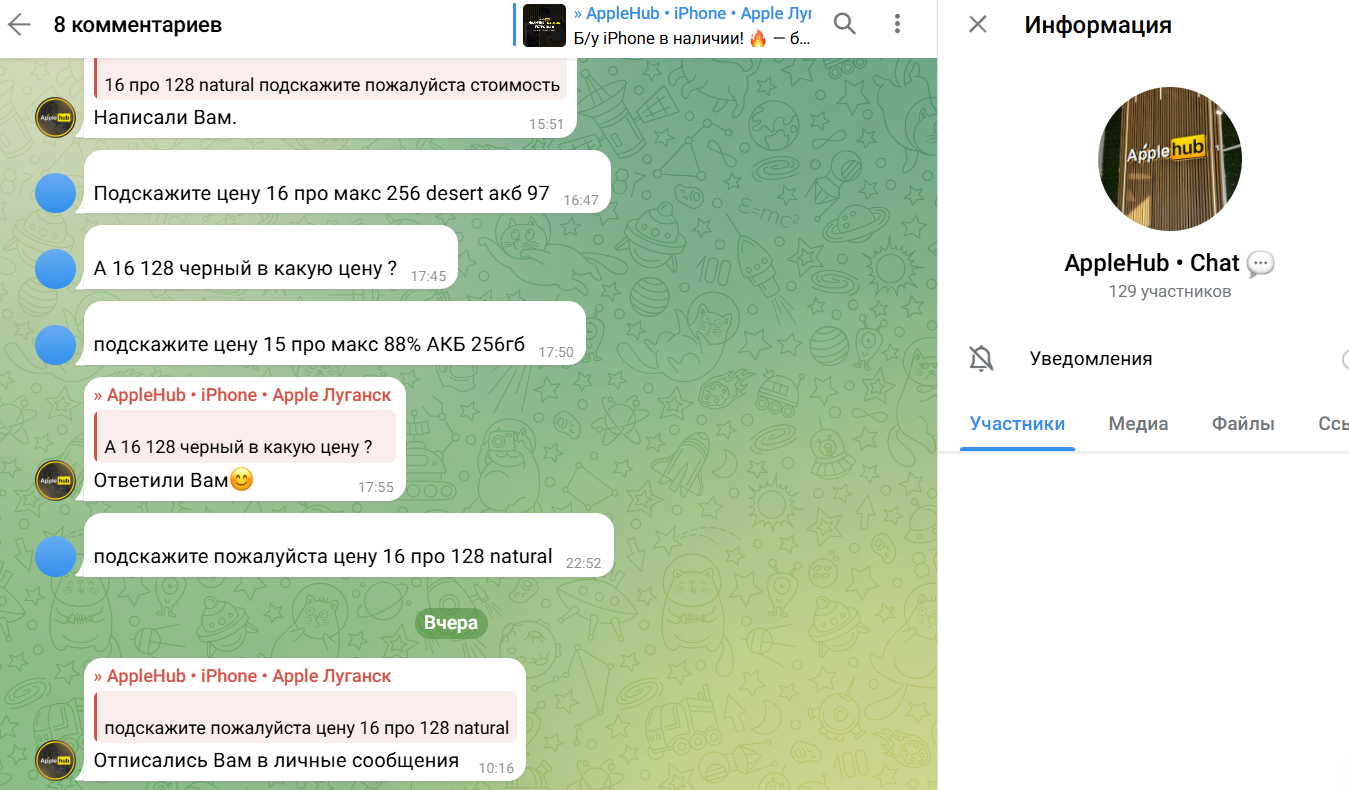Image resolution: width=1349 pixels, height=790 pixels.
Task: Open sender name above the Ответили Вам reply
Action: pyautogui.click(x=243, y=395)
